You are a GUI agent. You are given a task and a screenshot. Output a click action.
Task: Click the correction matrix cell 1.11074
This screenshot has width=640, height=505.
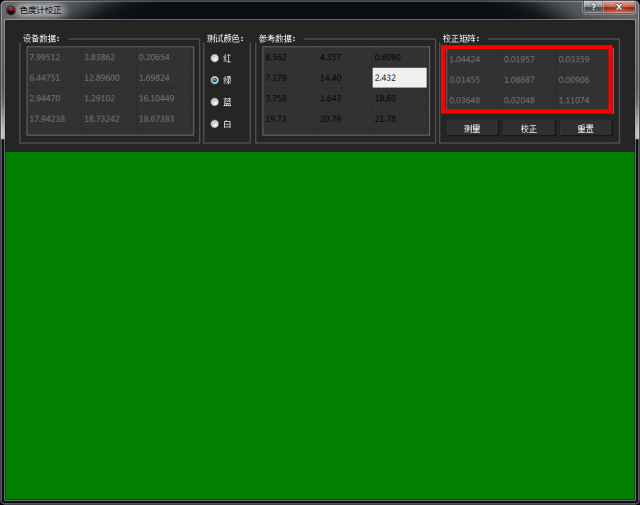581,100
